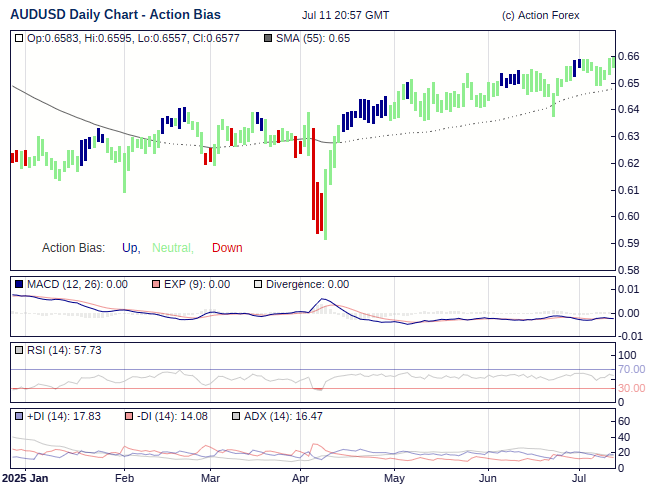Click the pink EXP (9) legend swatch

[155, 284]
